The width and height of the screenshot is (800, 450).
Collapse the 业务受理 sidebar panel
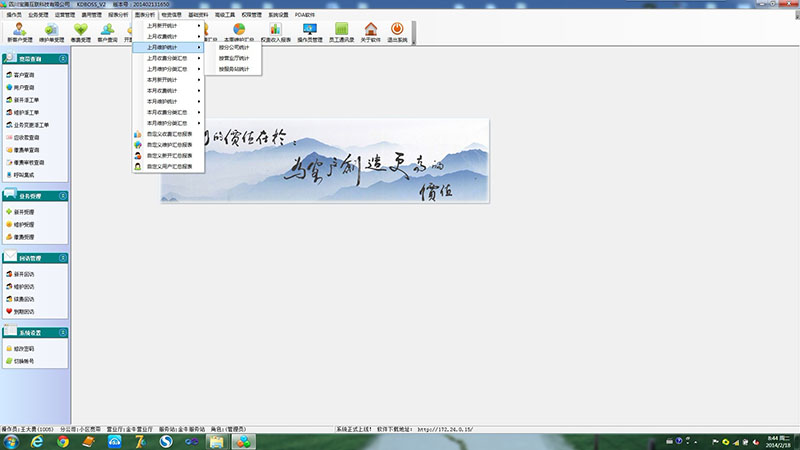coord(63,196)
